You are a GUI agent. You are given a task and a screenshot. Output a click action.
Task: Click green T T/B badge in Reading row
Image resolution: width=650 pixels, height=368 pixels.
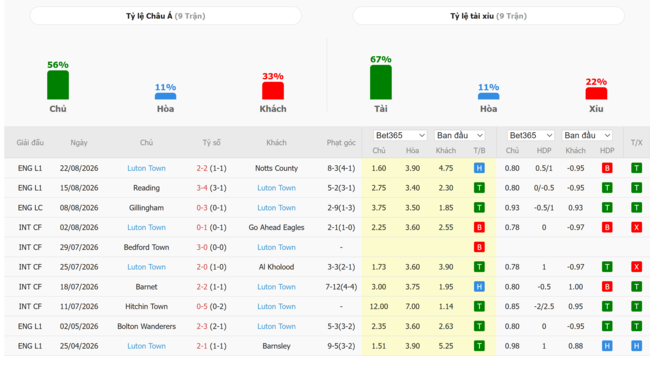pos(479,188)
